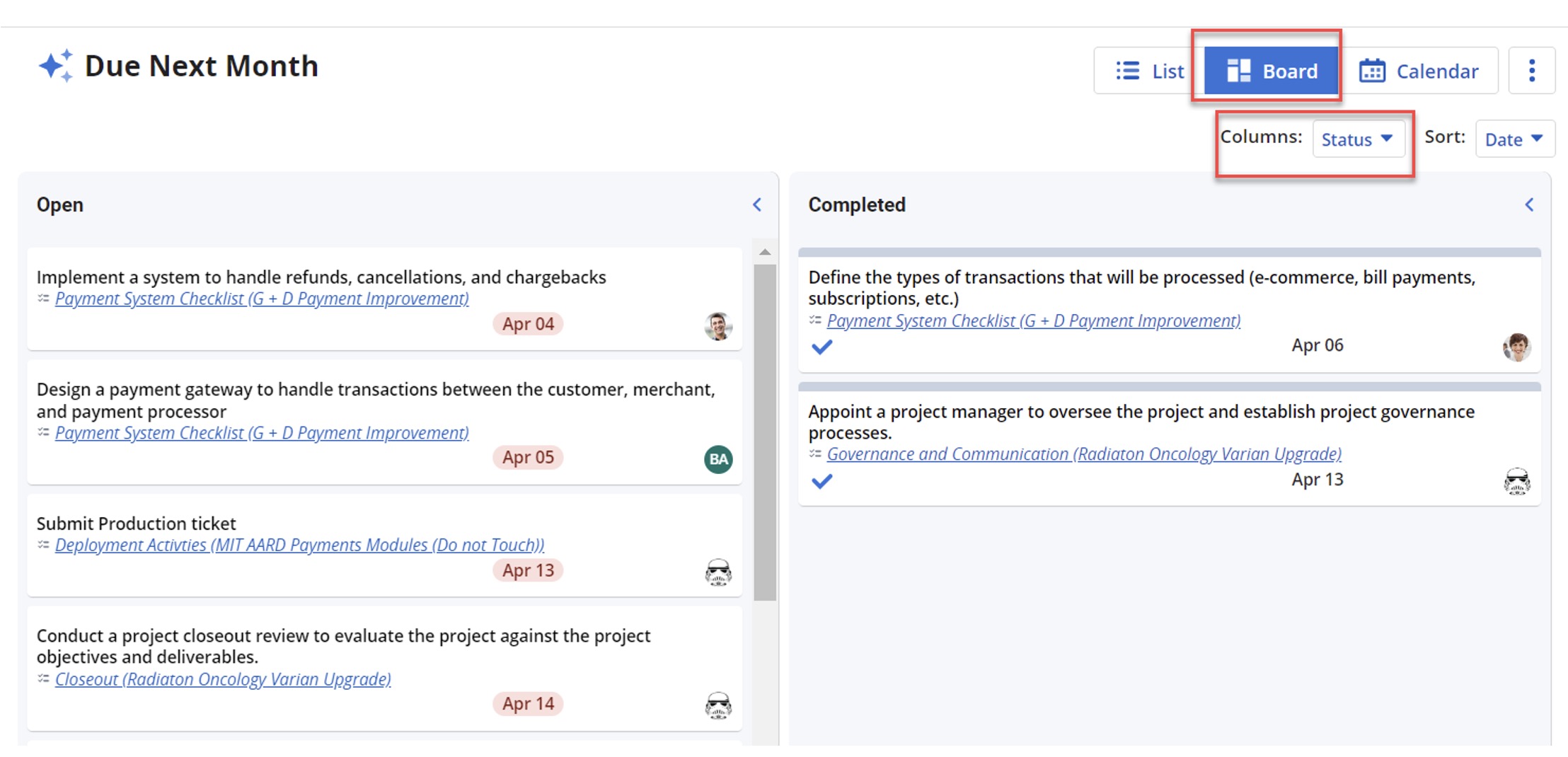Collapse the Open column with its chevron

757,205
